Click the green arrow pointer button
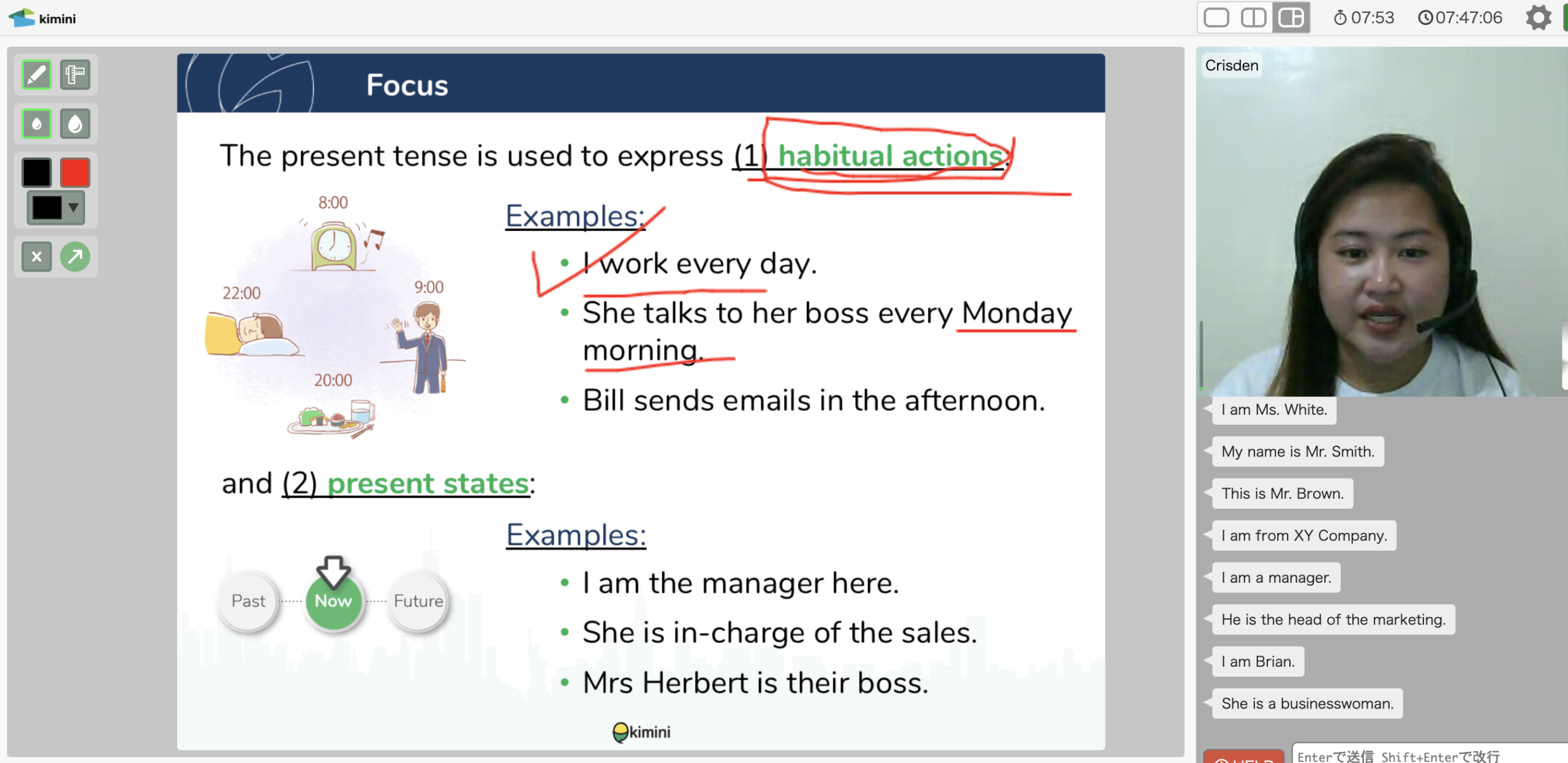Viewport: 1568px width, 763px height. (75, 256)
